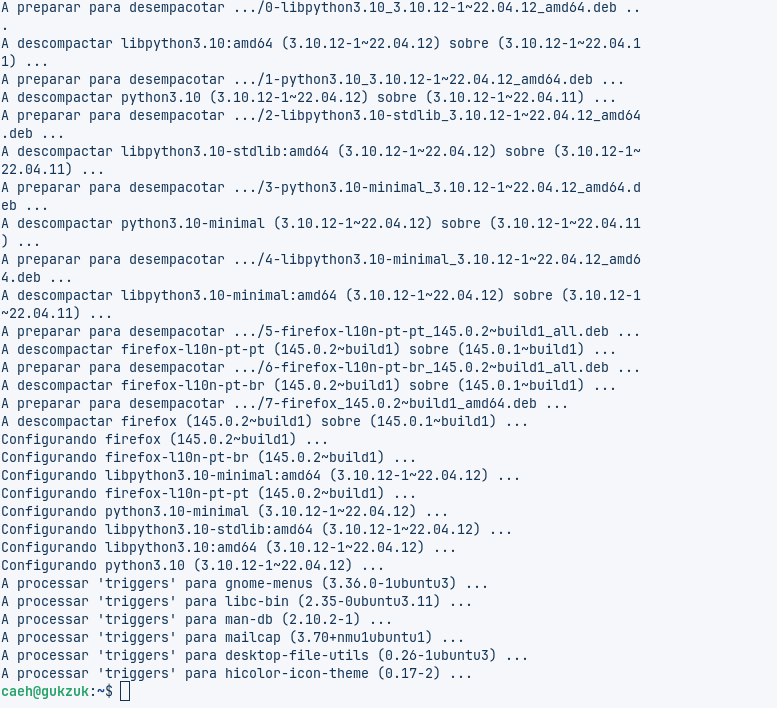Click the green 'caeh' username in the prompt

pos(17,692)
